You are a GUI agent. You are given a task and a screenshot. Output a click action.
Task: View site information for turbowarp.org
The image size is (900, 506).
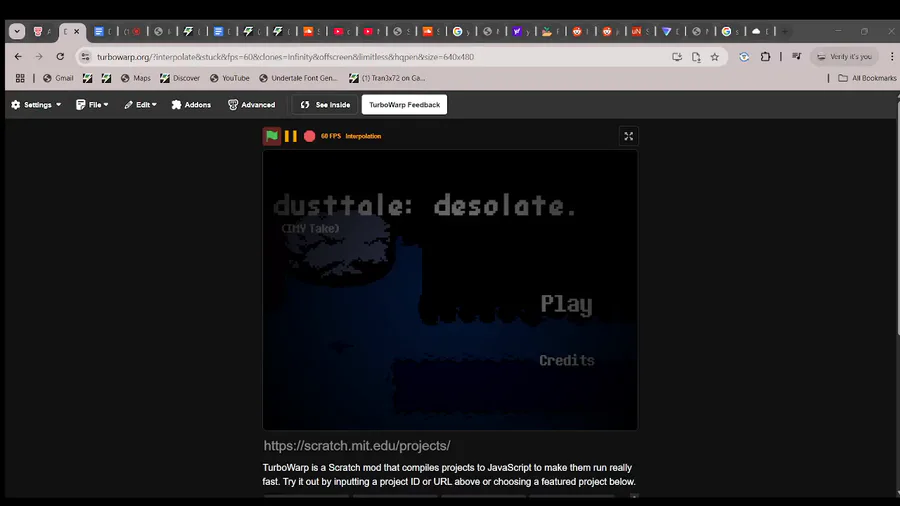pyautogui.click(x=86, y=57)
